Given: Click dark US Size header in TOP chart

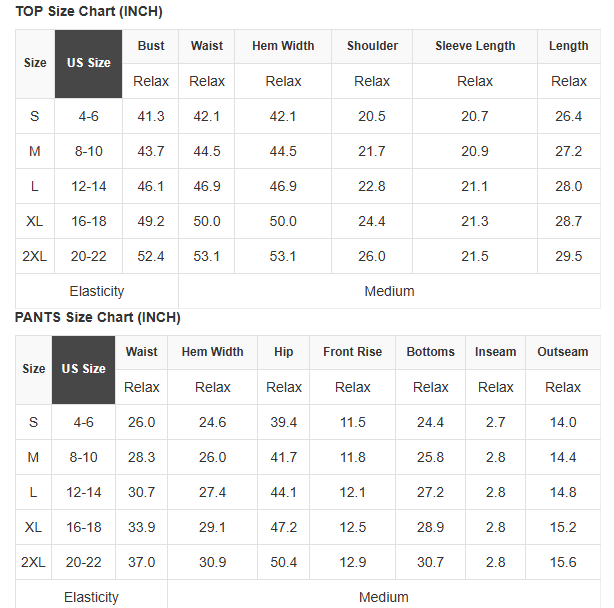Looking at the screenshot, I should click(x=89, y=63).
